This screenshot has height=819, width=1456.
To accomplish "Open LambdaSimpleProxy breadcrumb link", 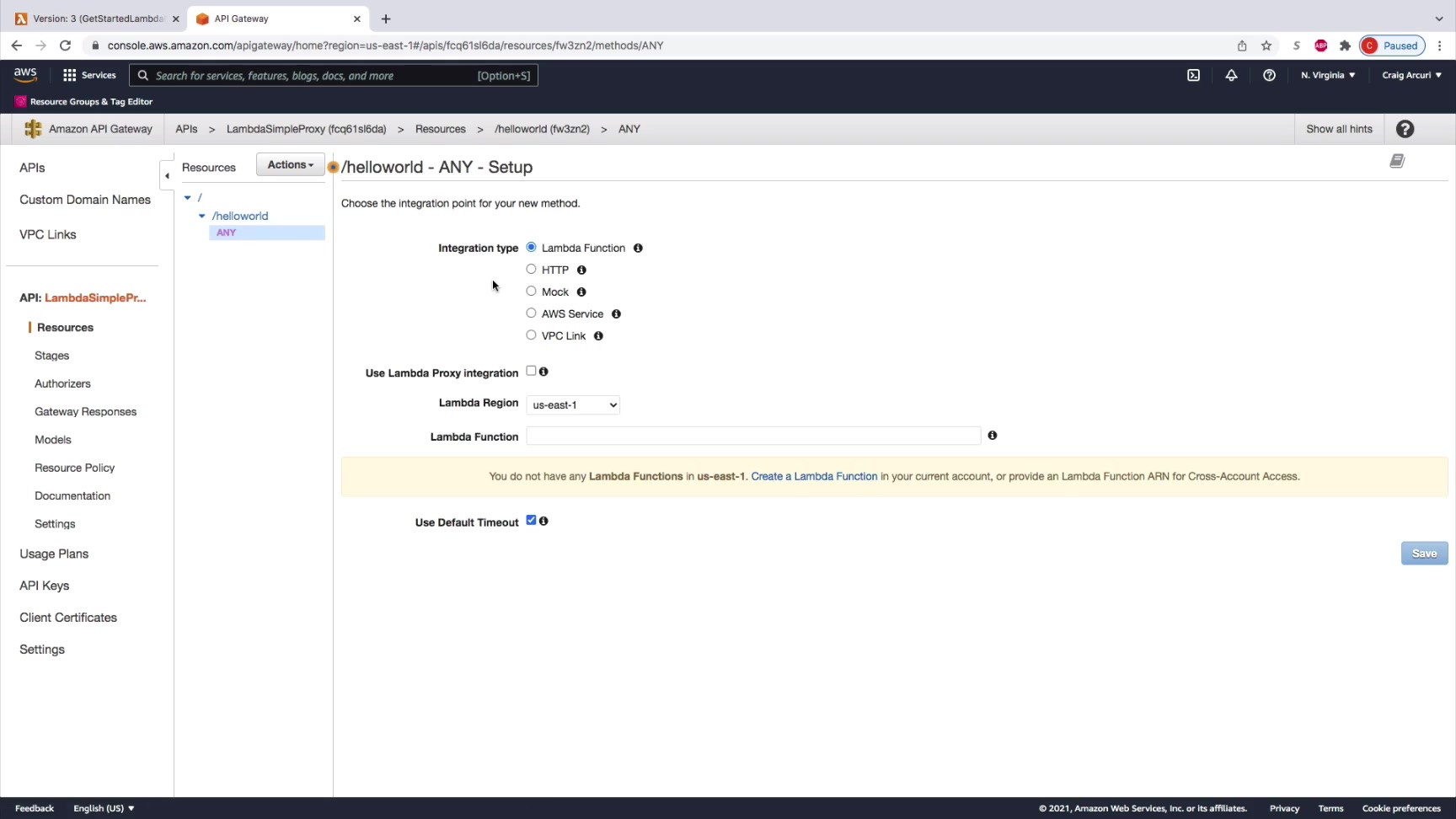I will click(306, 129).
